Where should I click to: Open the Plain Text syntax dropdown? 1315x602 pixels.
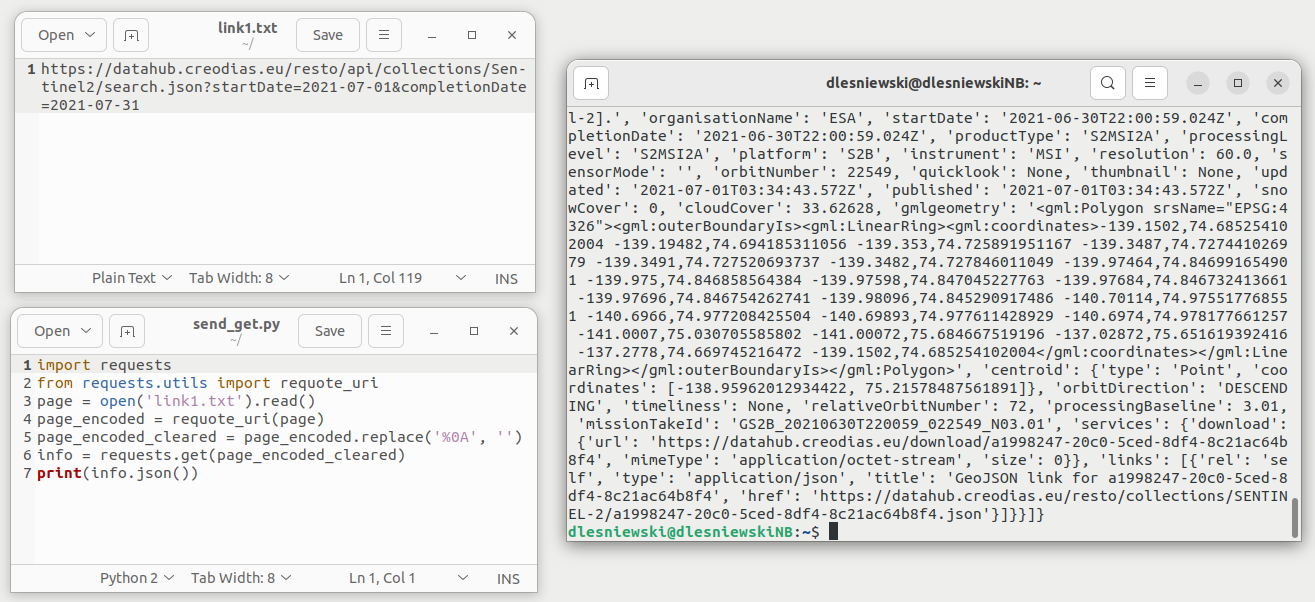131,278
